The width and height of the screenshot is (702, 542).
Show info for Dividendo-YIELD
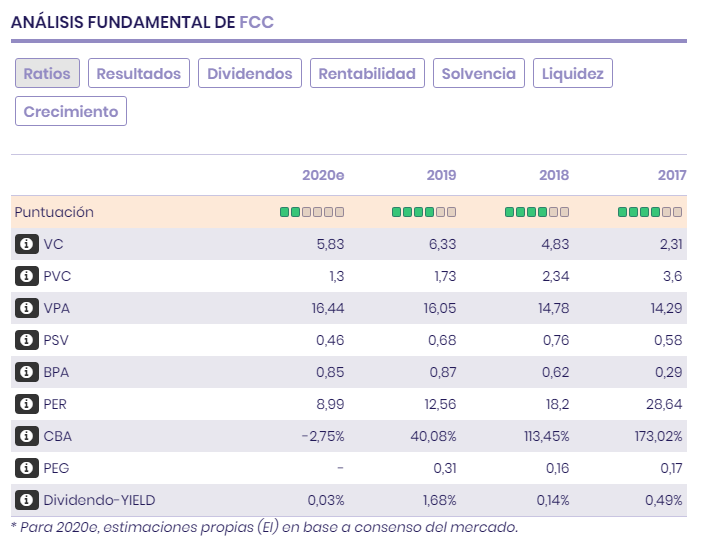pos(27,500)
